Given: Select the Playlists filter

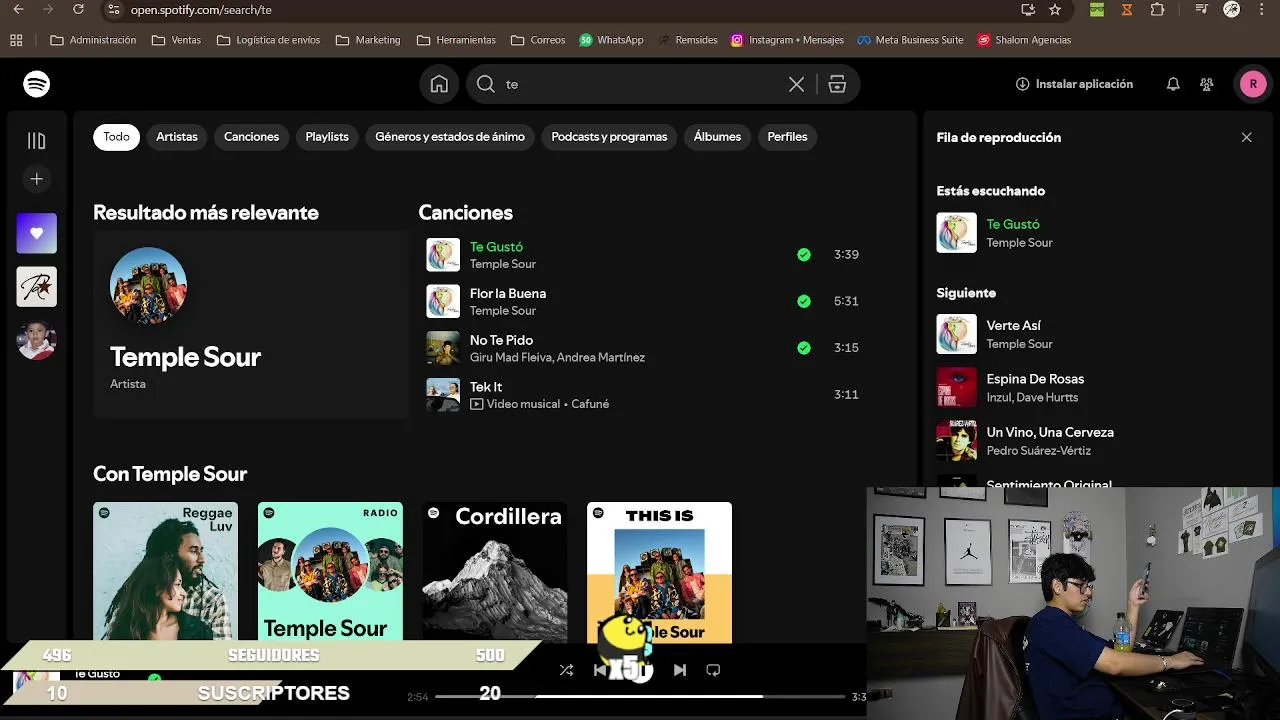Looking at the screenshot, I should click(327, 137).
